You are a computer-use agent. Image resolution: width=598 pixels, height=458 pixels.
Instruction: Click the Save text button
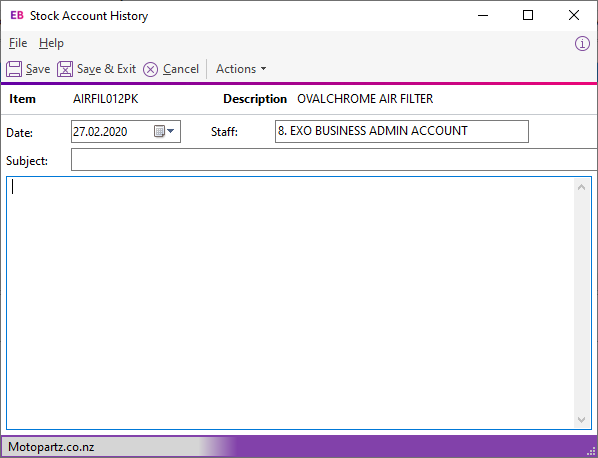(x=38, y=69)
